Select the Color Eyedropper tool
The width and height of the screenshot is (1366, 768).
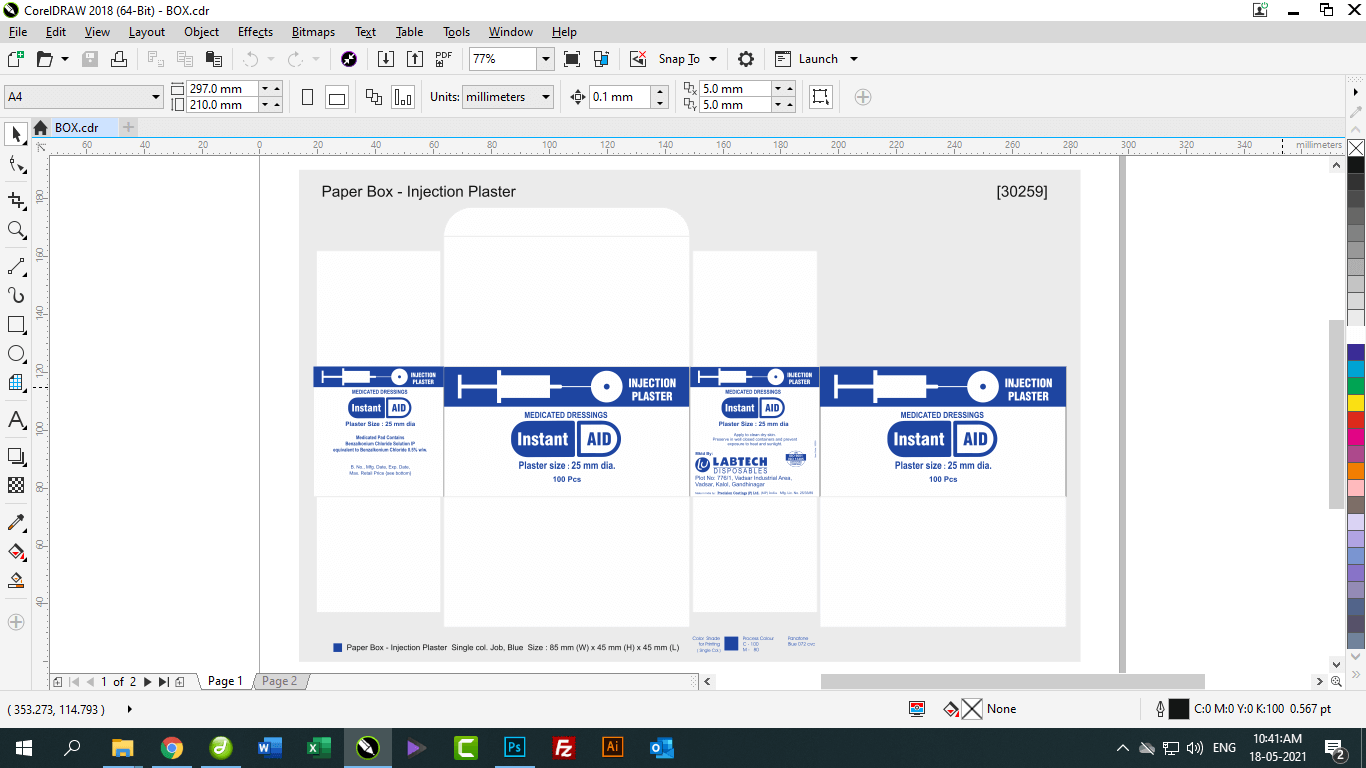click(16, 522)
